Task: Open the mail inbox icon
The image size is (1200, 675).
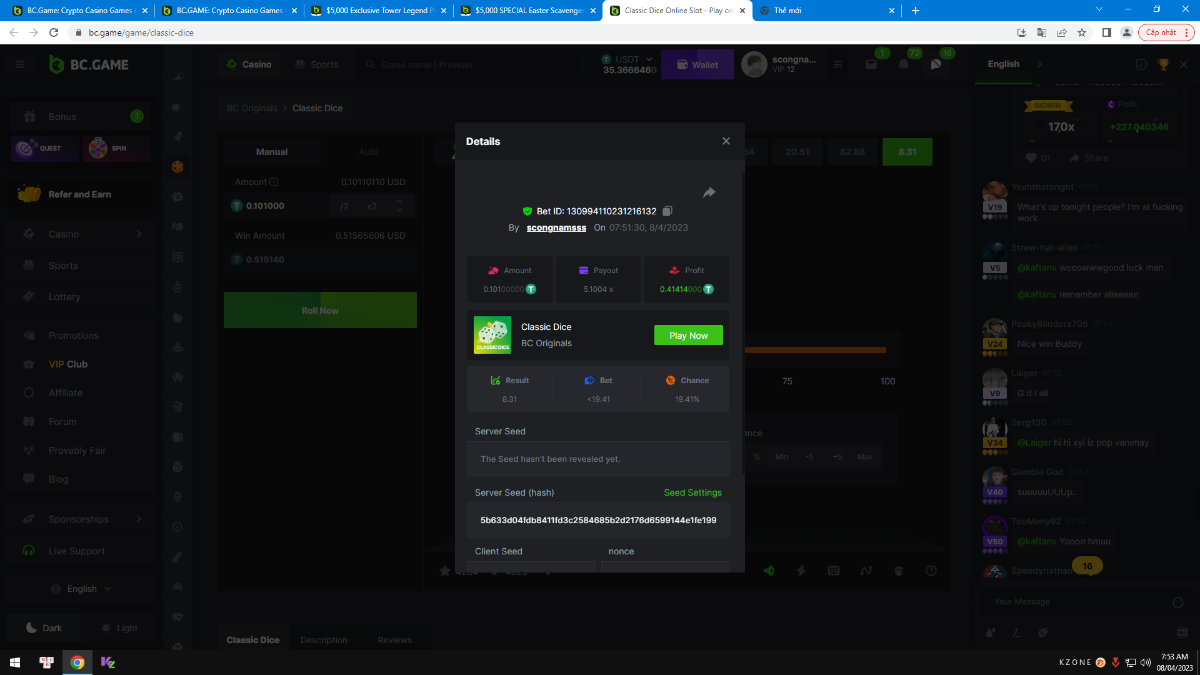Action: tap(871, 65)
